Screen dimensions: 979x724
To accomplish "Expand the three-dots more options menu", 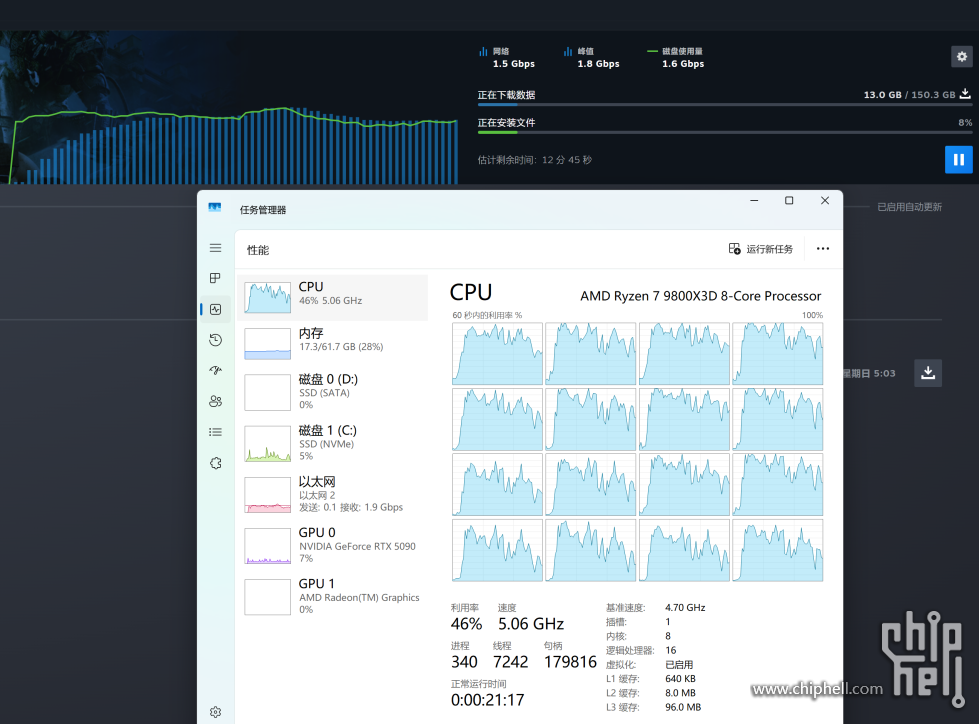I will pyautogui.click(x=822, y=249).
